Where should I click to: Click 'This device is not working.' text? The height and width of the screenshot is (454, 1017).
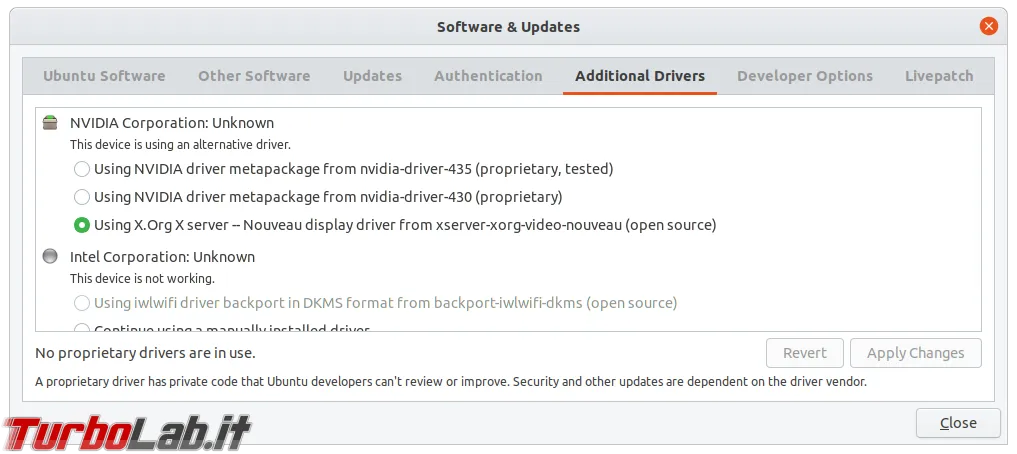click(x=142, y=279)
